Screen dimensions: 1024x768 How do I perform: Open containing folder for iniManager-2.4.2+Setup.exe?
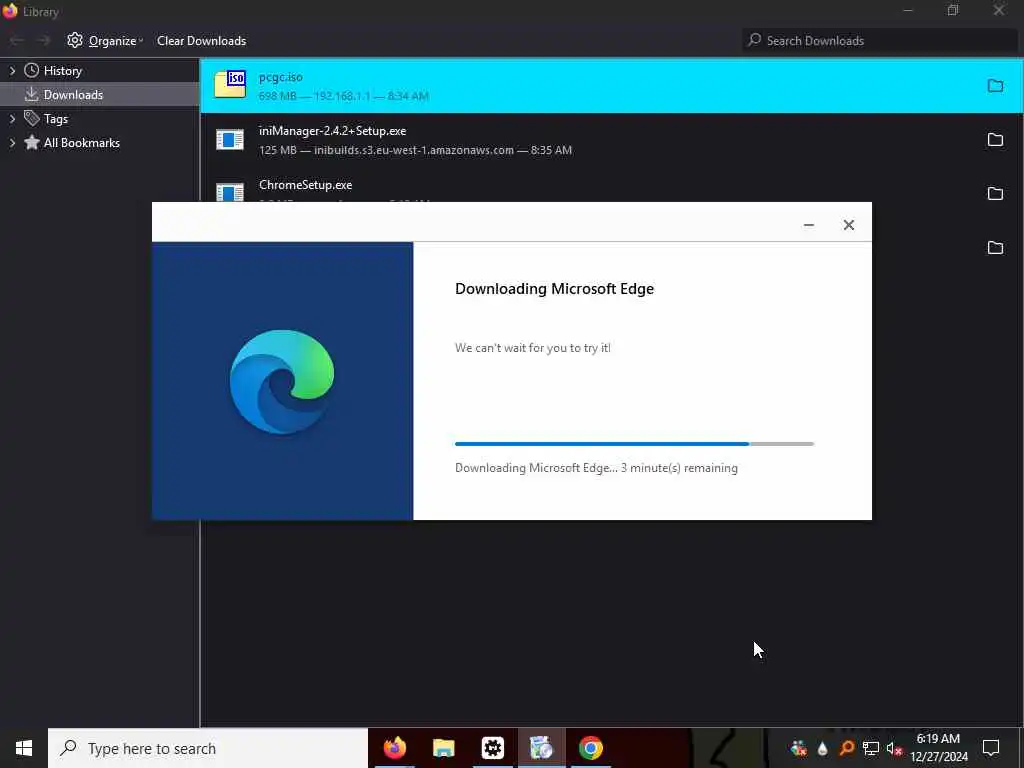point(995,139)
